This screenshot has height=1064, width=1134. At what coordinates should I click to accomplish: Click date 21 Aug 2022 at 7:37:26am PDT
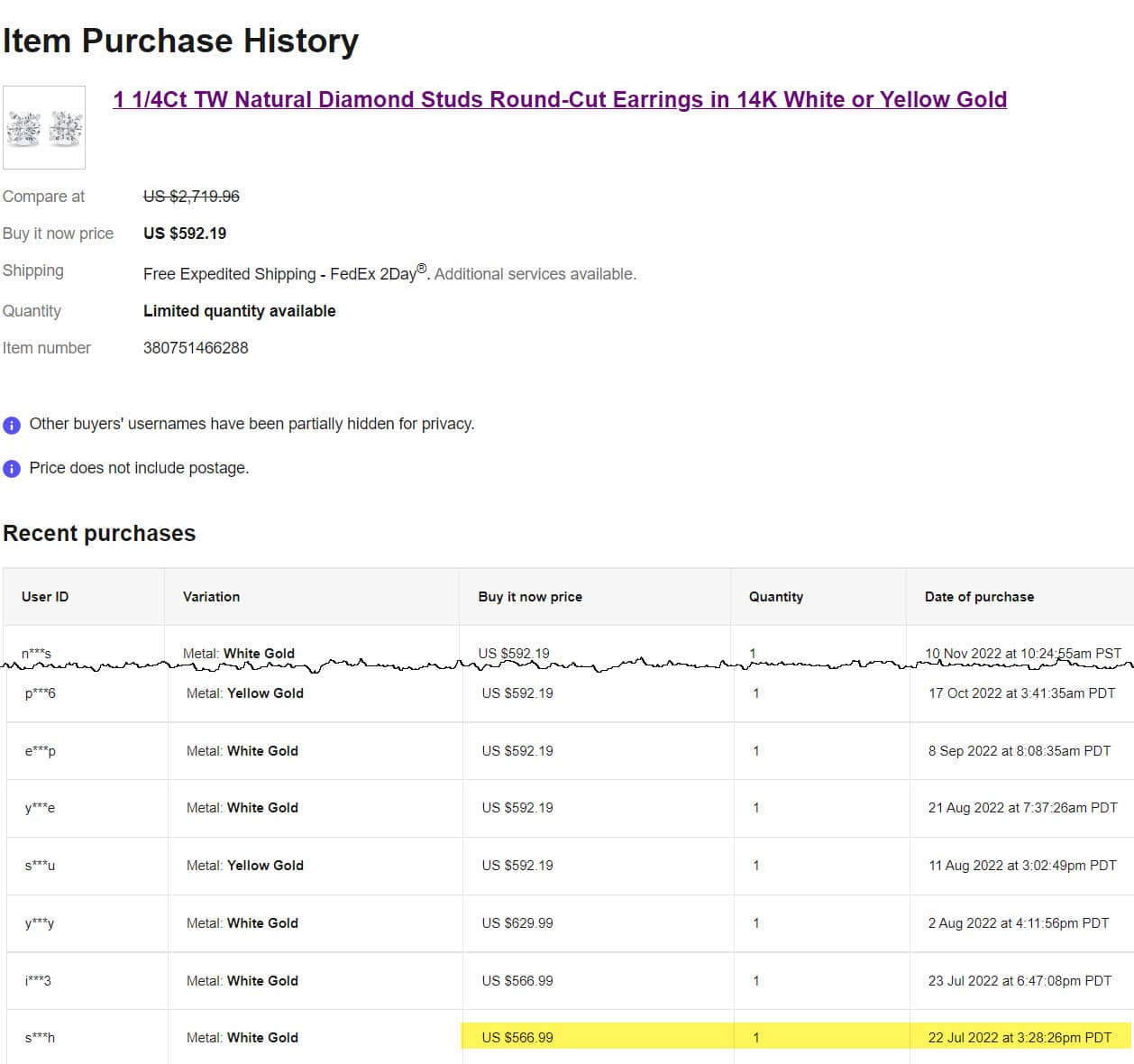(x=1023, y=808)
